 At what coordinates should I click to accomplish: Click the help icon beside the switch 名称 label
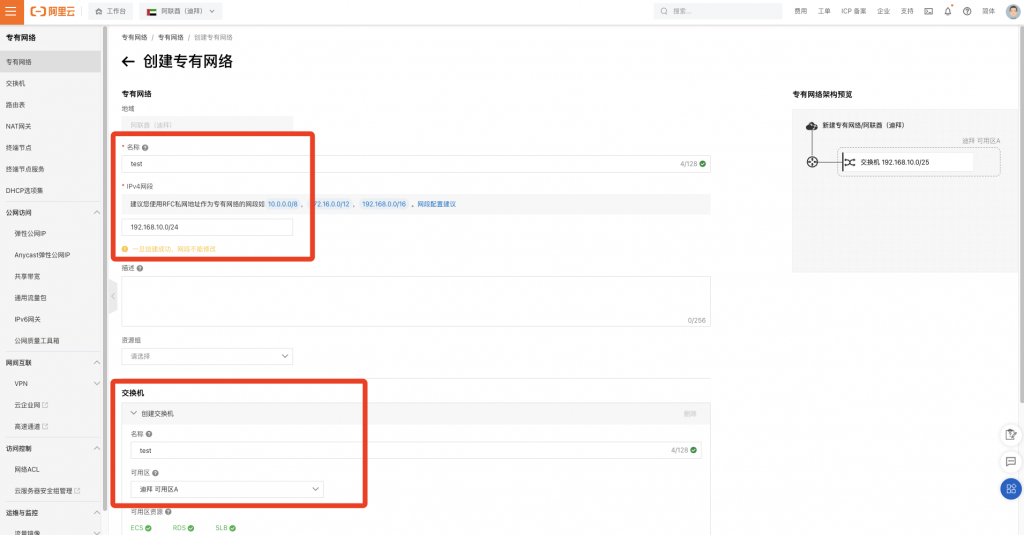click(149, 434)
